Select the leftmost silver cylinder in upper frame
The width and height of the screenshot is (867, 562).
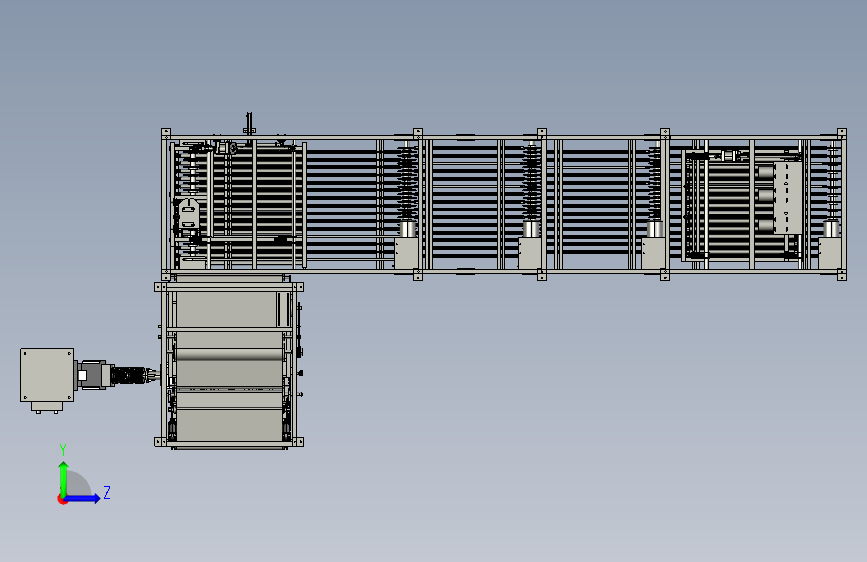click(408, 229)
